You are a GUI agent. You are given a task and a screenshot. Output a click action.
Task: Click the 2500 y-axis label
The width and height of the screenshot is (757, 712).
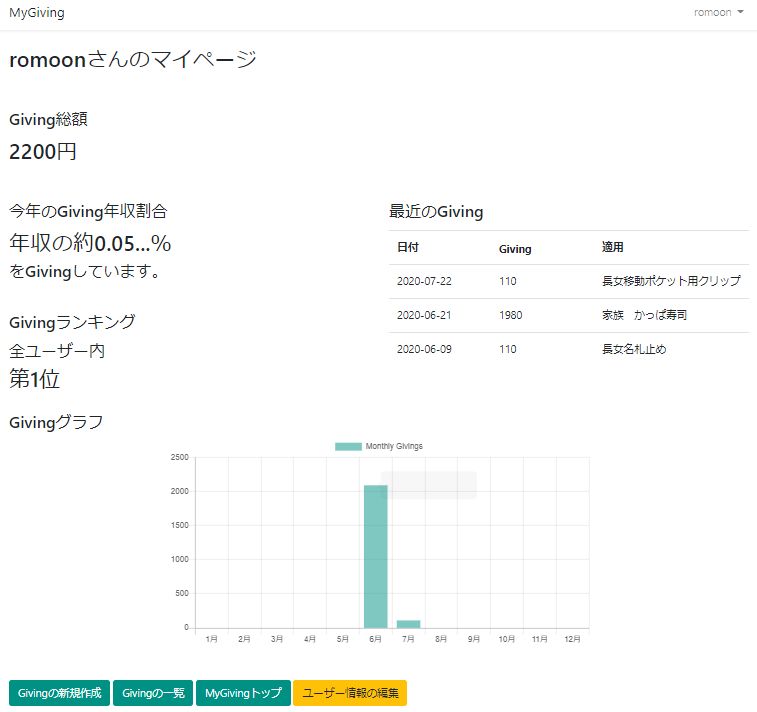click(x=180, y=457)
